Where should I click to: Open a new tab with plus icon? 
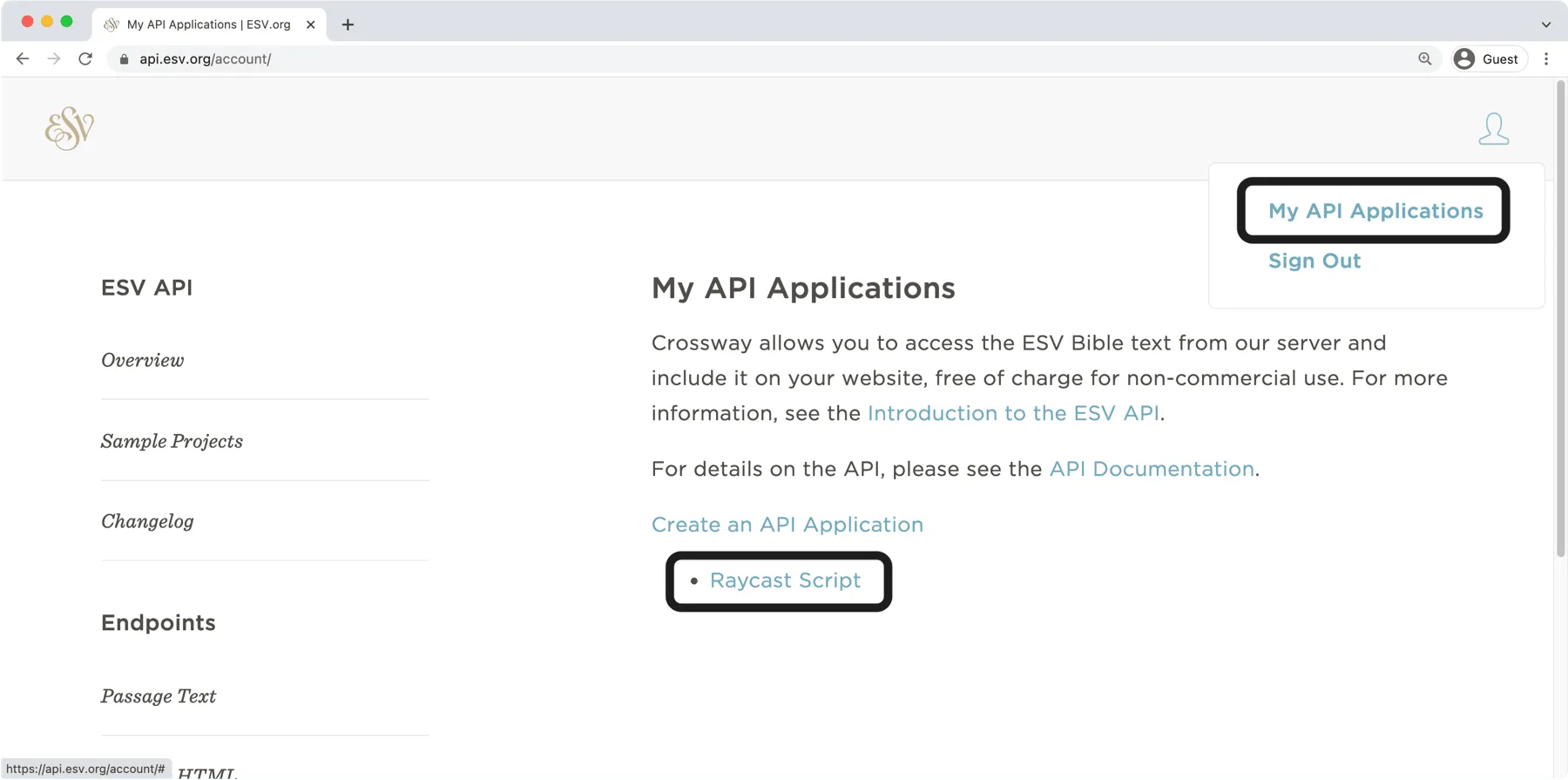click(348, 24)
